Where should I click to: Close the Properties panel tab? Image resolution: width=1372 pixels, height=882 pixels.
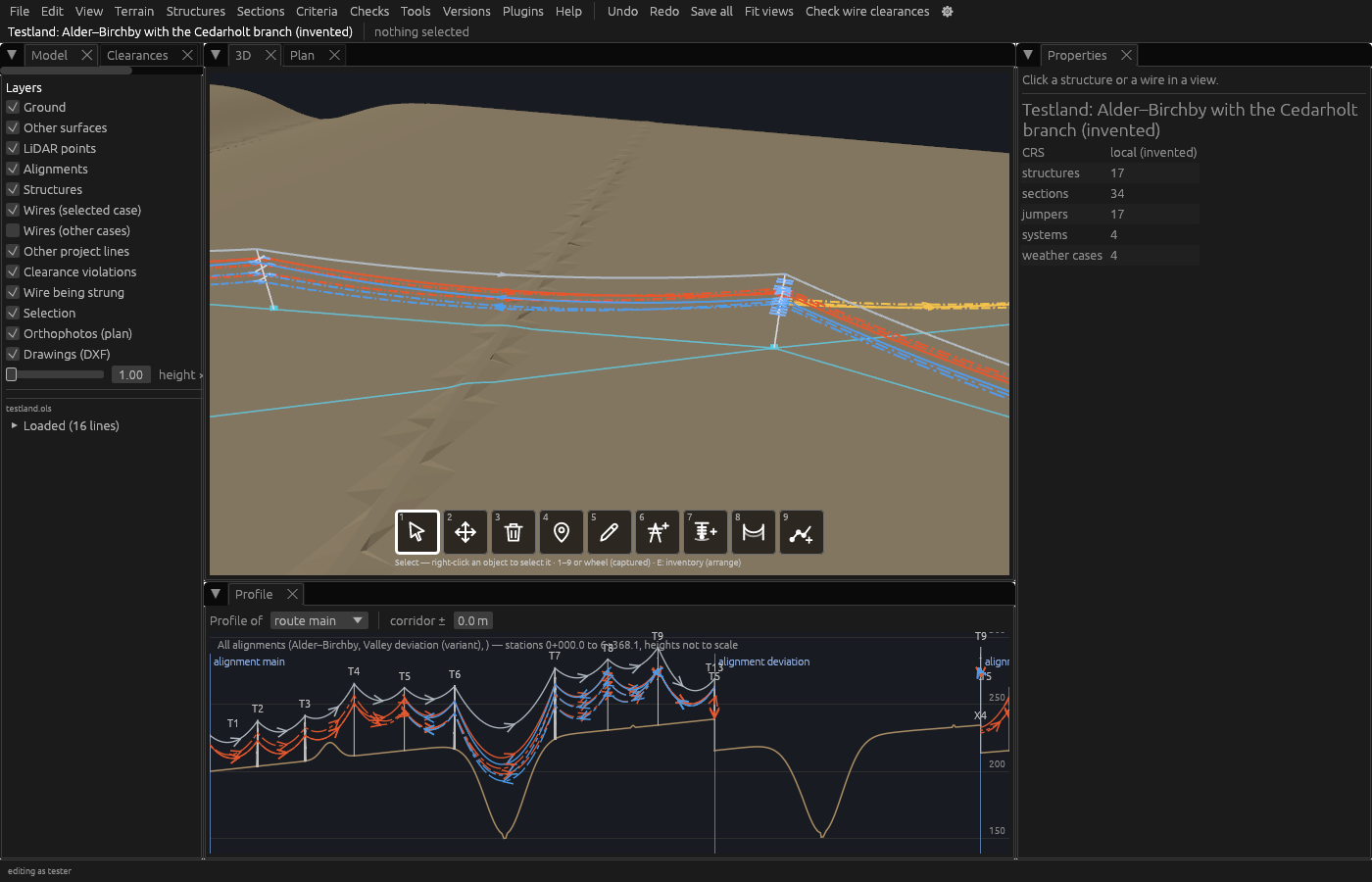1127,55
